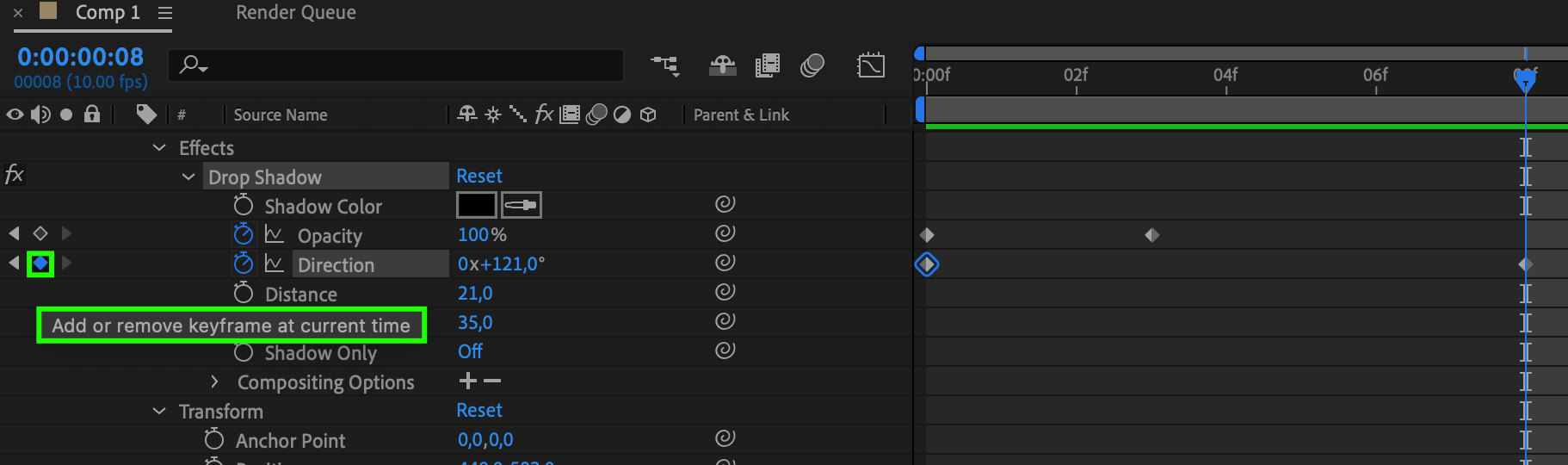
Task: Enable Motion Blur for the composition
Action: (812, 65)
